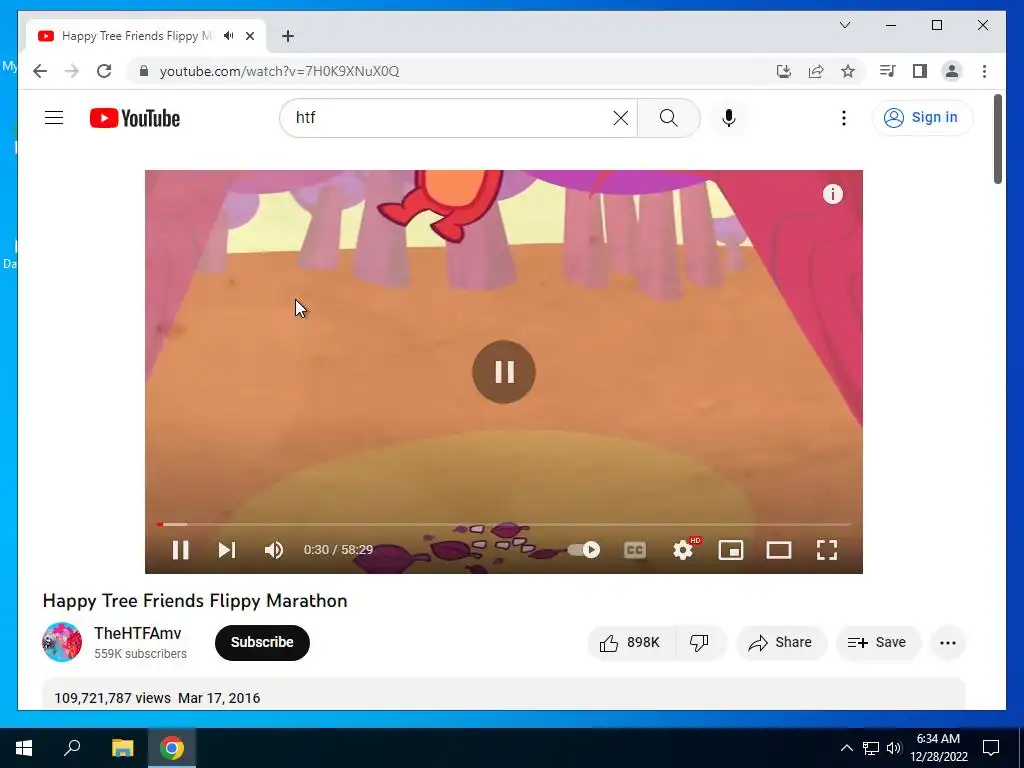Click the video title text
This screenshot has width=1024, height=768.
pyautogui.click(x=195, y=600)
